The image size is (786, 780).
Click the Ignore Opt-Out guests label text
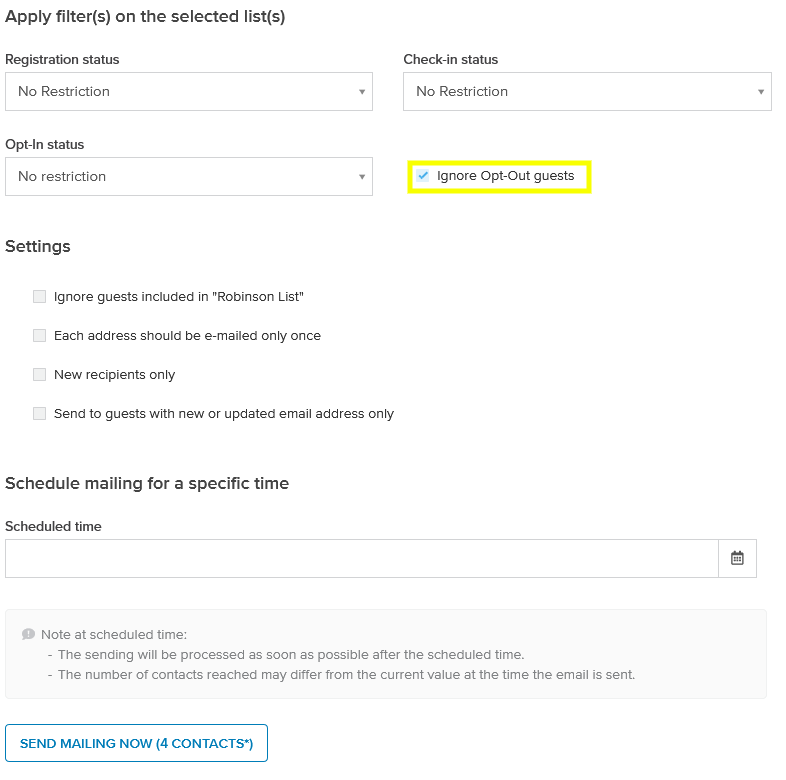(x=505, y=176)
